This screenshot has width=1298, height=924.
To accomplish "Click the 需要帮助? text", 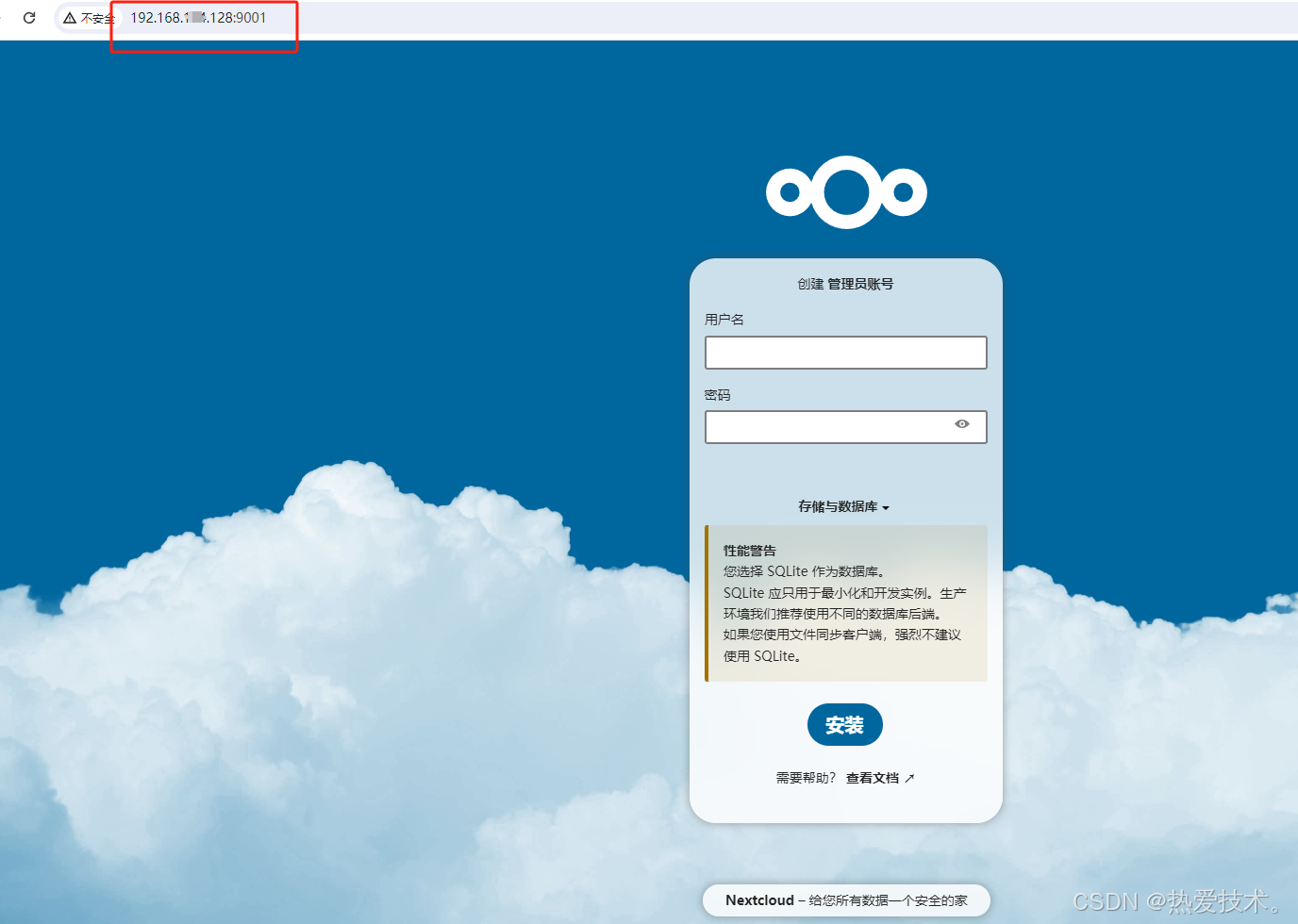I will (806, 778).
